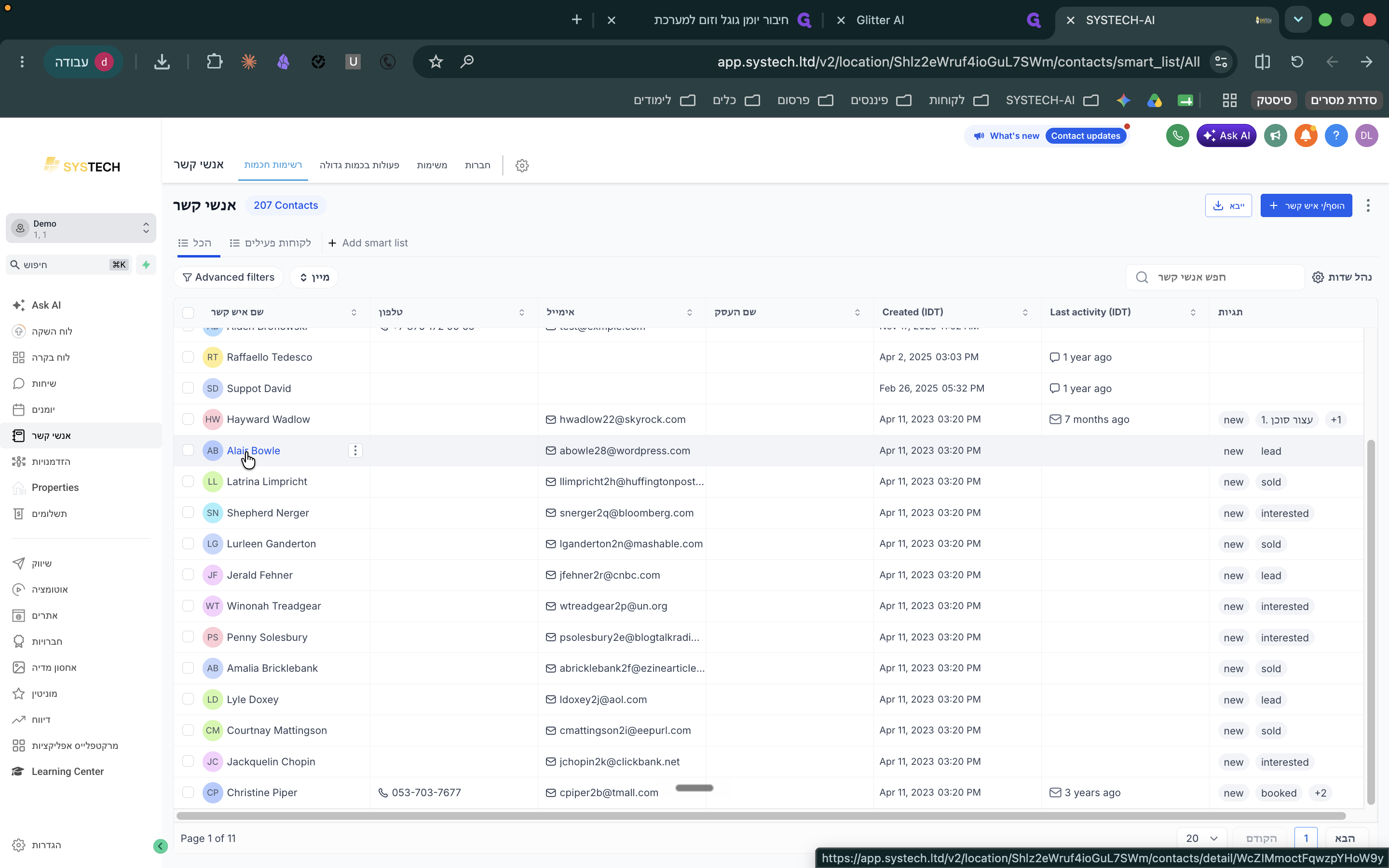Select checkbox for Hayward Wadlow

click(x=188, y=419)
